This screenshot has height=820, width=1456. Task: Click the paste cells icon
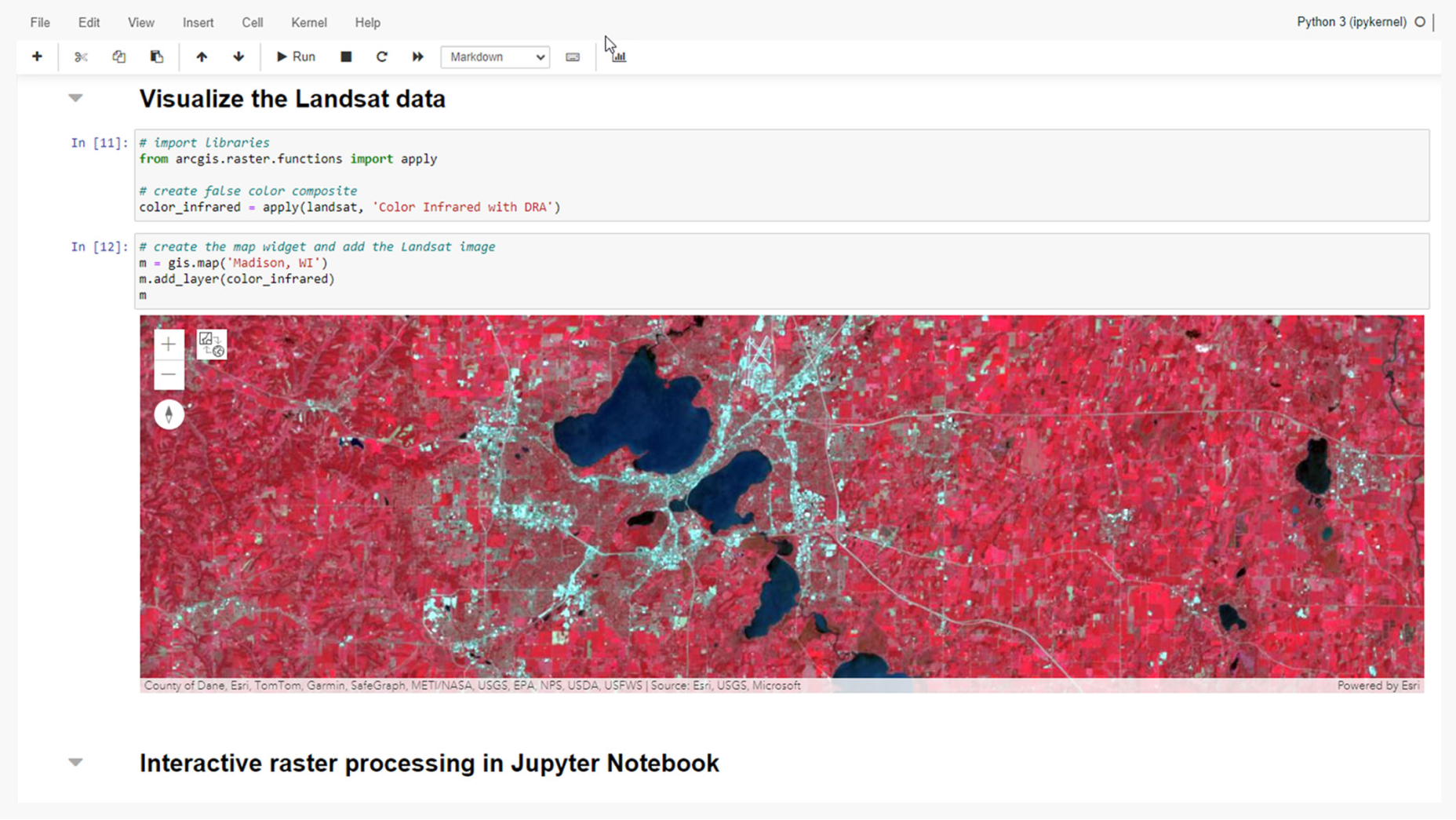pyautogui.click(x=156, y=56)
